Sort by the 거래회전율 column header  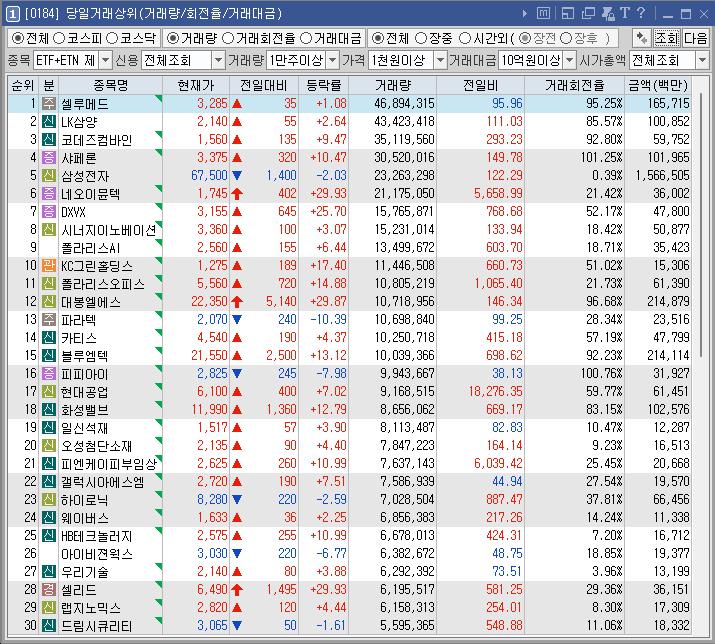click(x=574, y=85)
